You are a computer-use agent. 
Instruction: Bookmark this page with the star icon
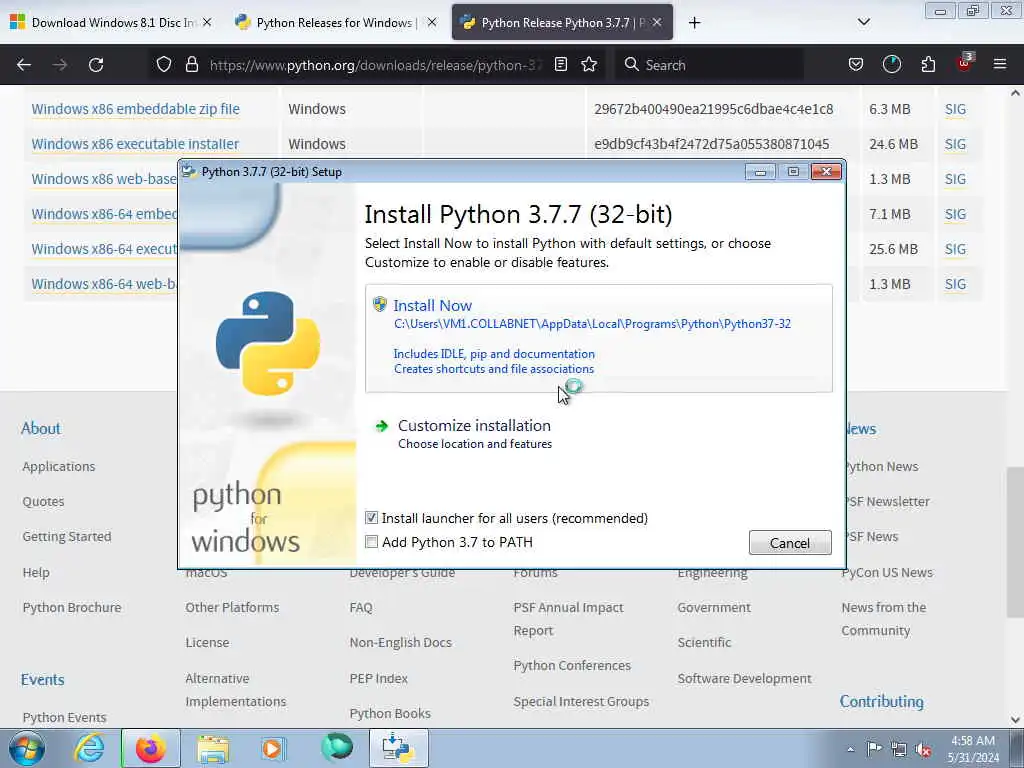pyautogui.click(x=589, y=64)
